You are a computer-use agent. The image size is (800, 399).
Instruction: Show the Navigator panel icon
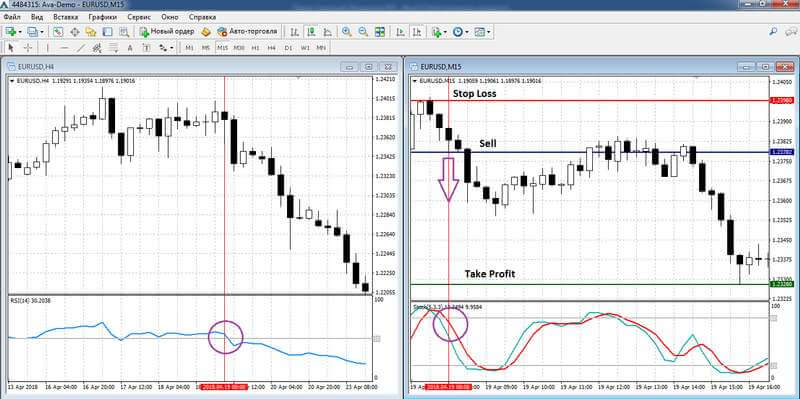[x=91, y=32]
